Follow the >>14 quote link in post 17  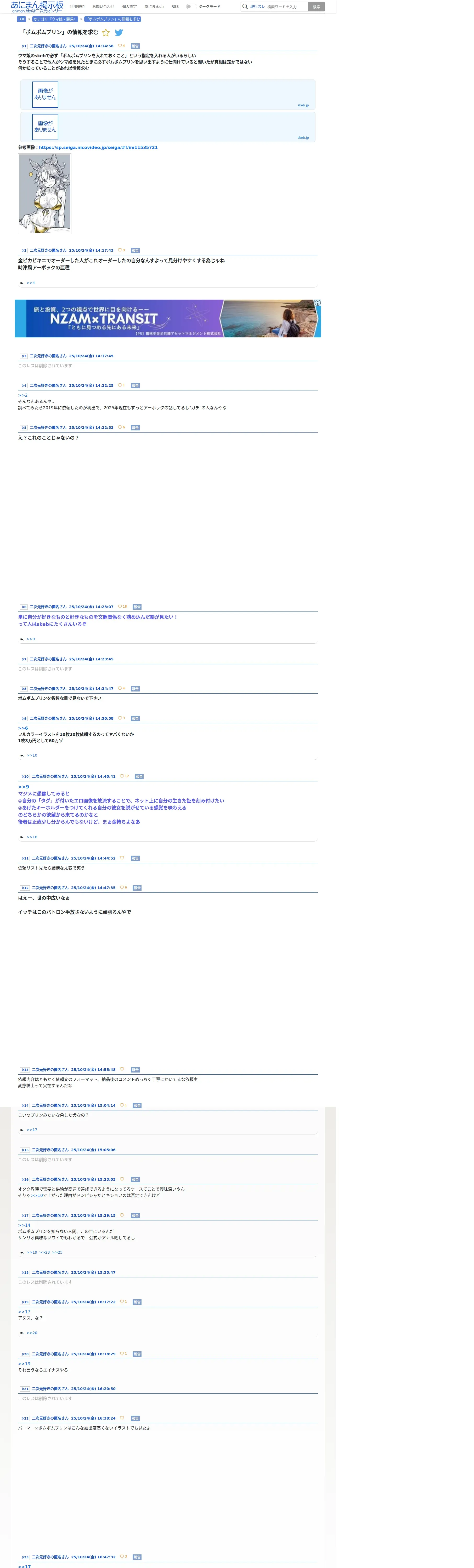(x=24, y=1225)
